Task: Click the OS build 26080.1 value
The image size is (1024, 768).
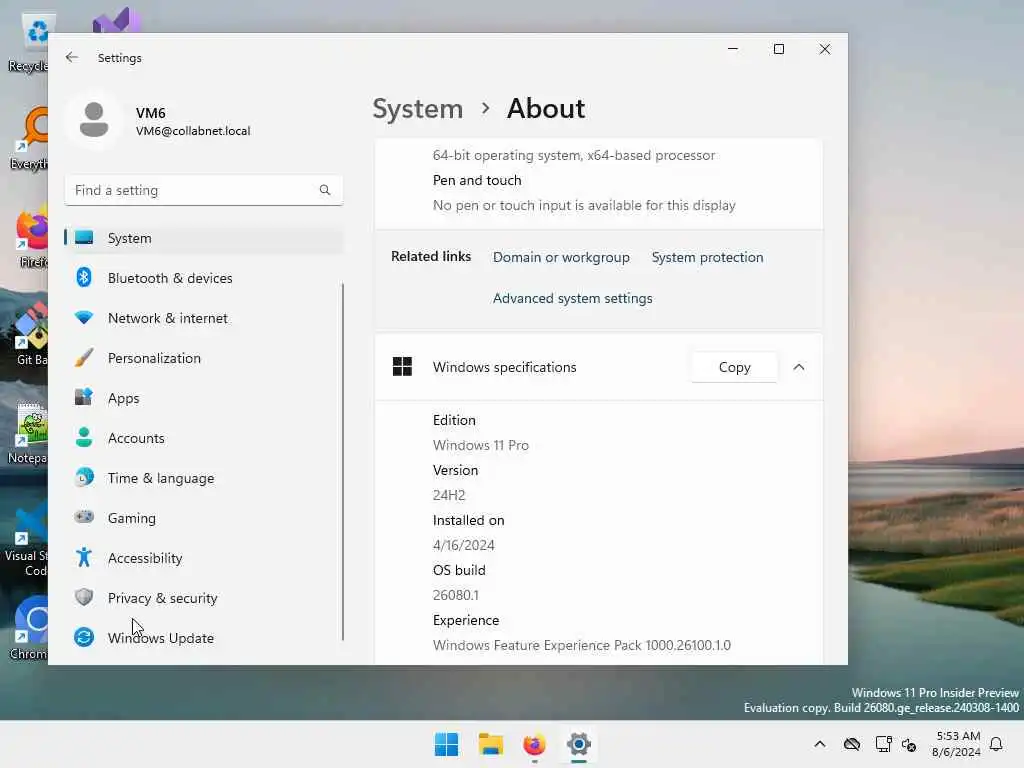Action: pos(455,595)
